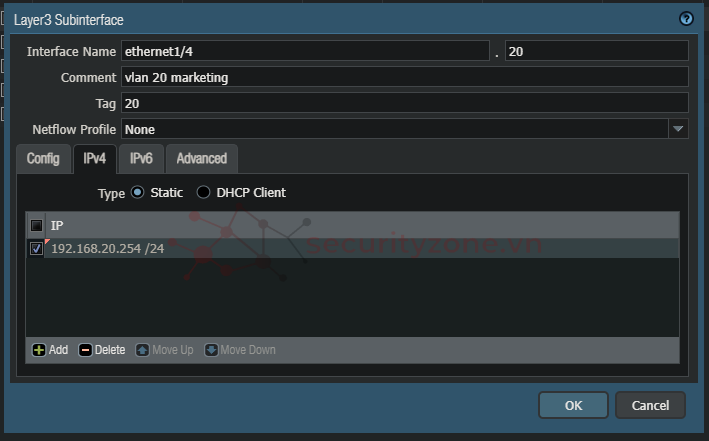The image size is (709, 441).
Task: Uncheck the 192.168.20.254 /24 row checkbox
Action: click(37, 248)
